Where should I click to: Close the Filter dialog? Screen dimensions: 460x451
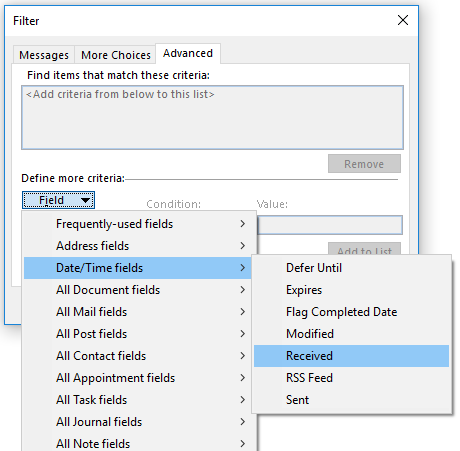coord(403,20)
